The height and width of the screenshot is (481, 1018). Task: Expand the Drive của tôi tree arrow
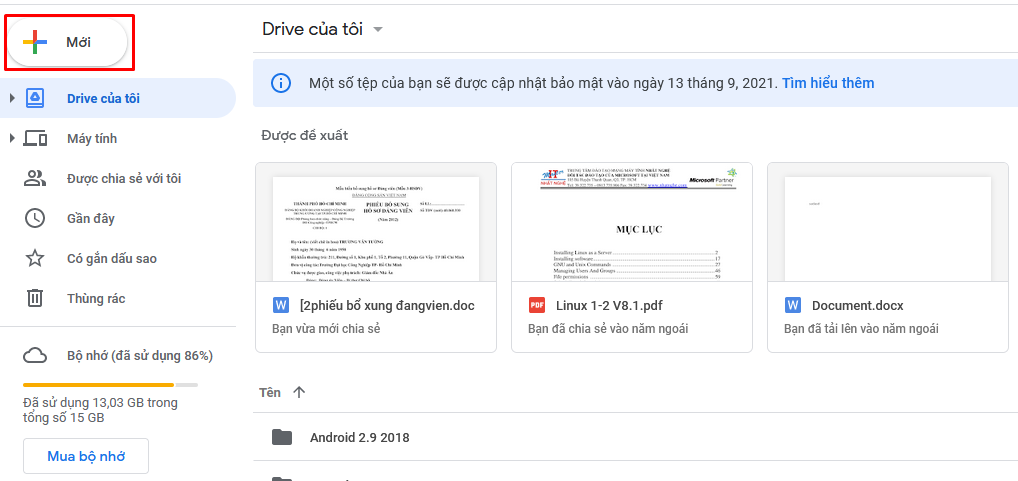[12, 98]
